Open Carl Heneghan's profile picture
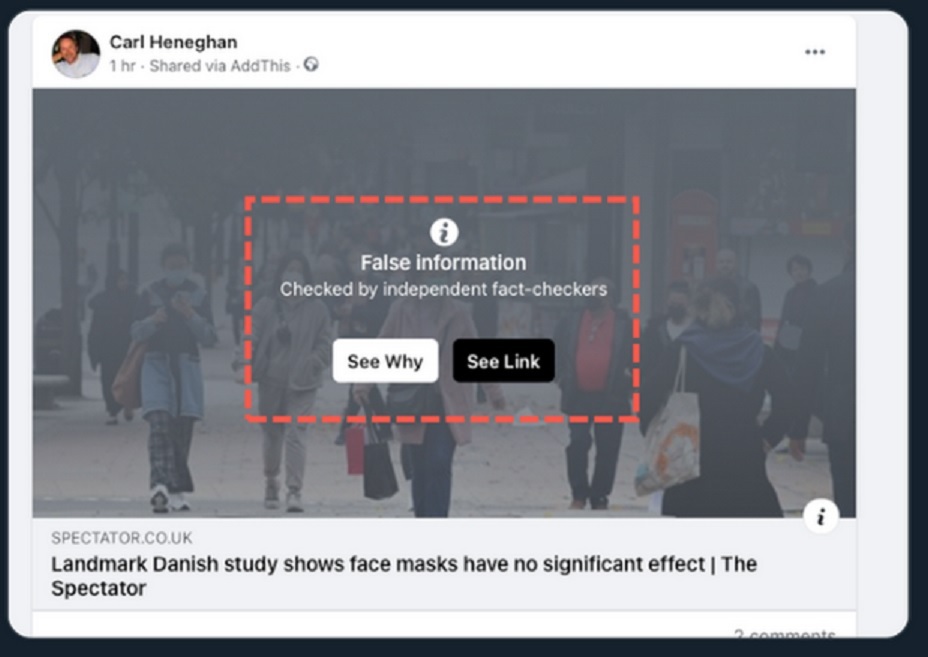This screenshot has width=928, height=657. point(76,54)
